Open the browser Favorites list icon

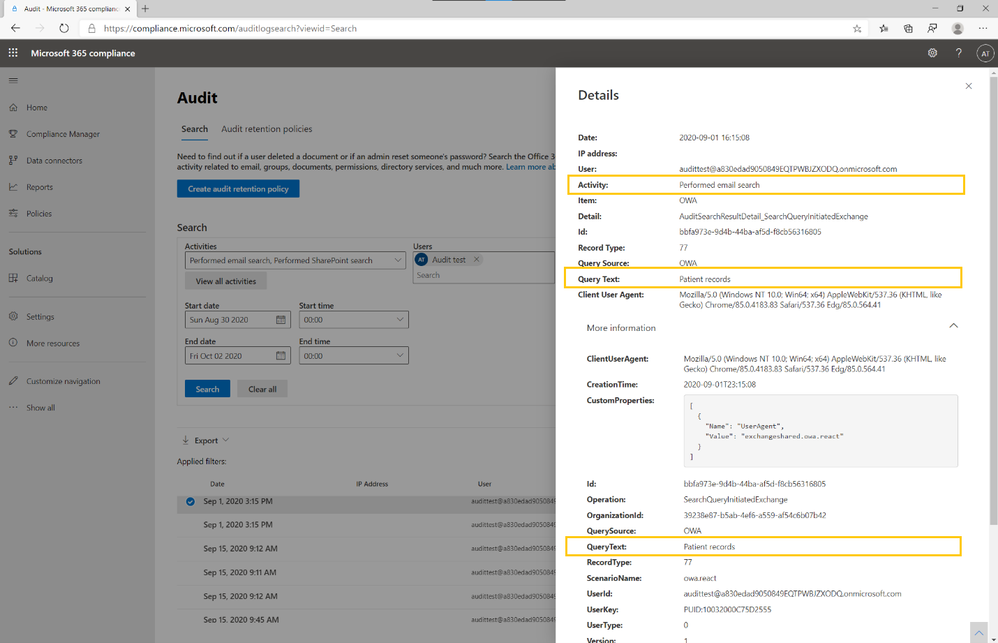(x=884, y=29)
